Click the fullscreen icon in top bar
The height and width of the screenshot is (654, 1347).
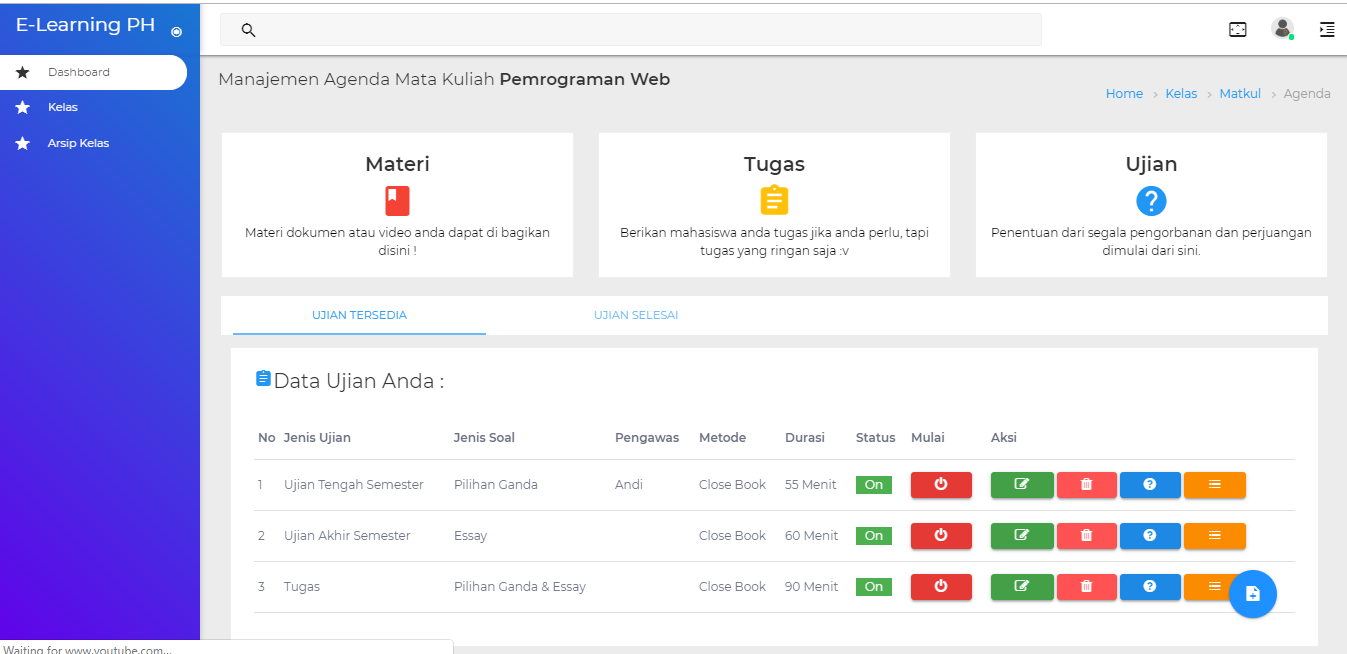[x=1238, y=30]
